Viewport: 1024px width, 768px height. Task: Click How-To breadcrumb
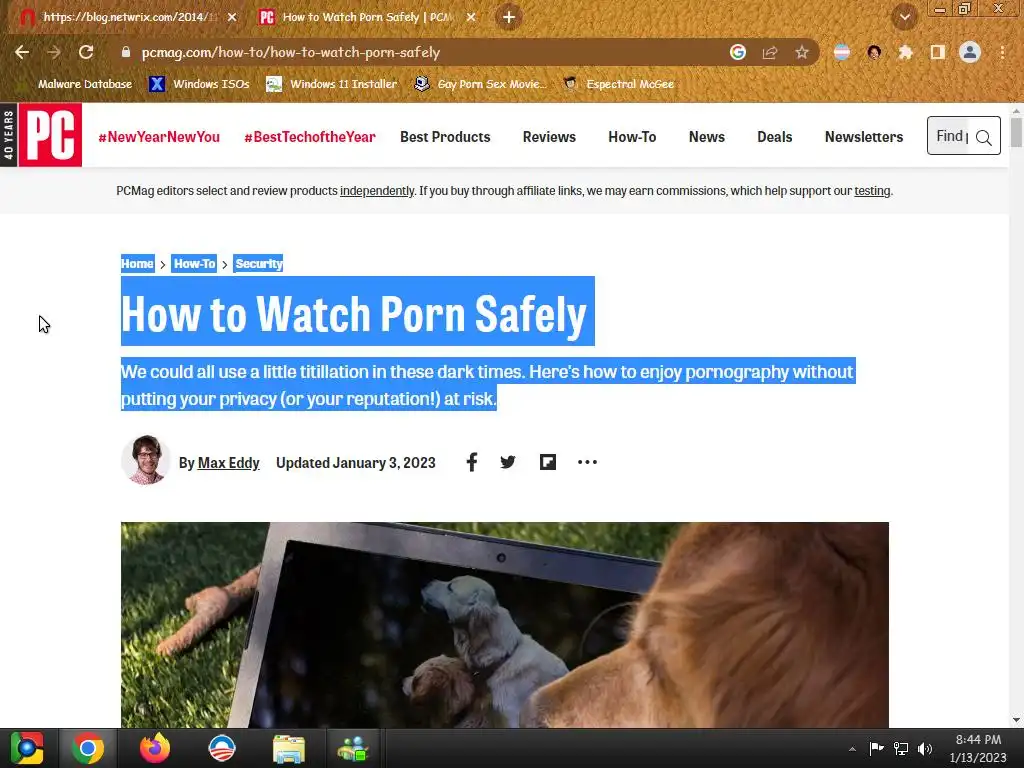click(195, 264)
